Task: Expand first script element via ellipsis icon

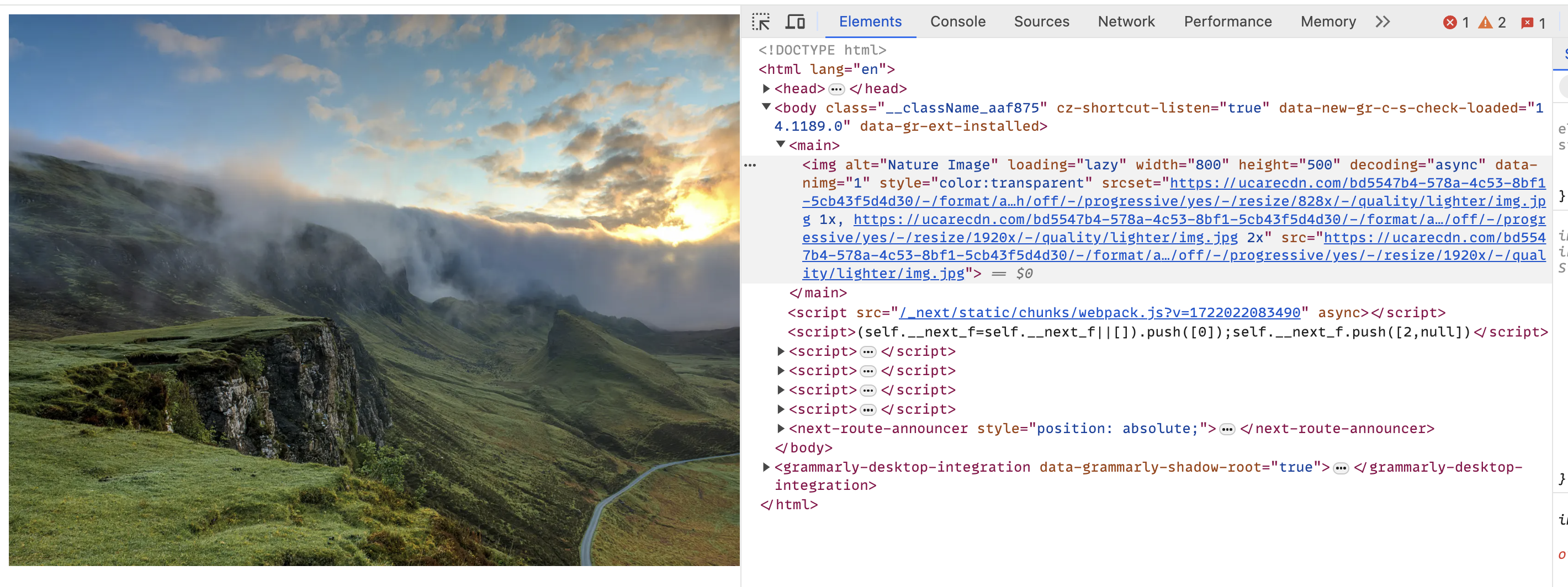Action: pos(867,351)
